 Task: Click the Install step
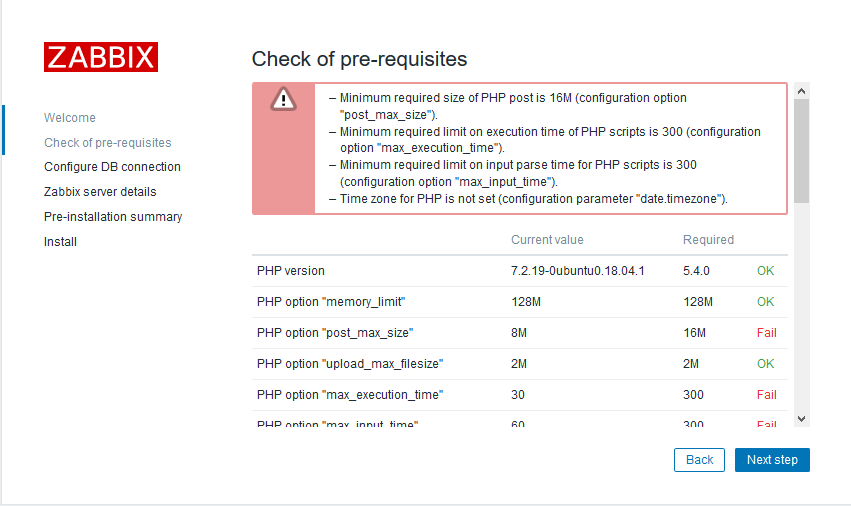[x=60, y=242]
